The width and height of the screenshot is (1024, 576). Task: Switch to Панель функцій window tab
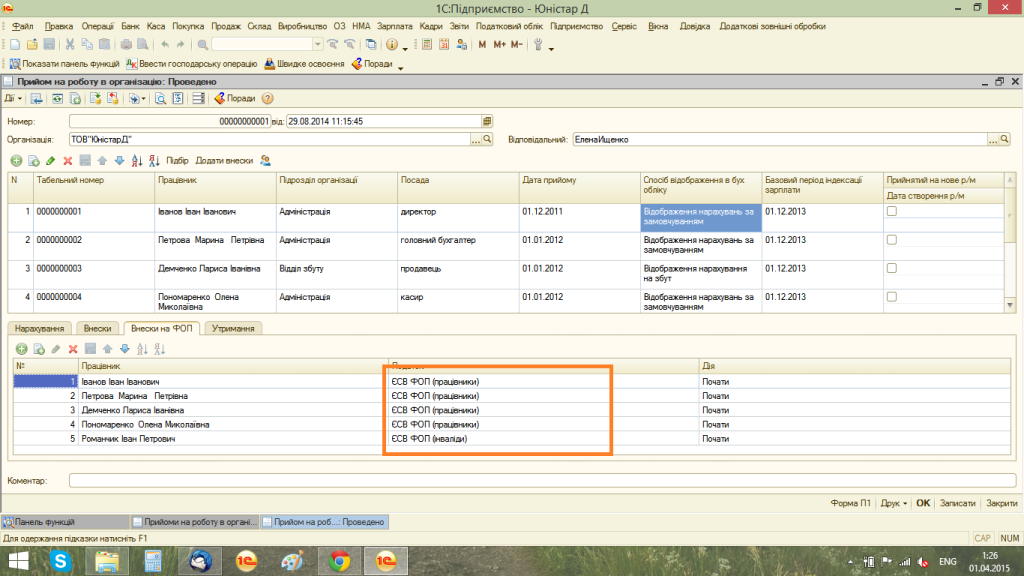(x=65, y=522)
